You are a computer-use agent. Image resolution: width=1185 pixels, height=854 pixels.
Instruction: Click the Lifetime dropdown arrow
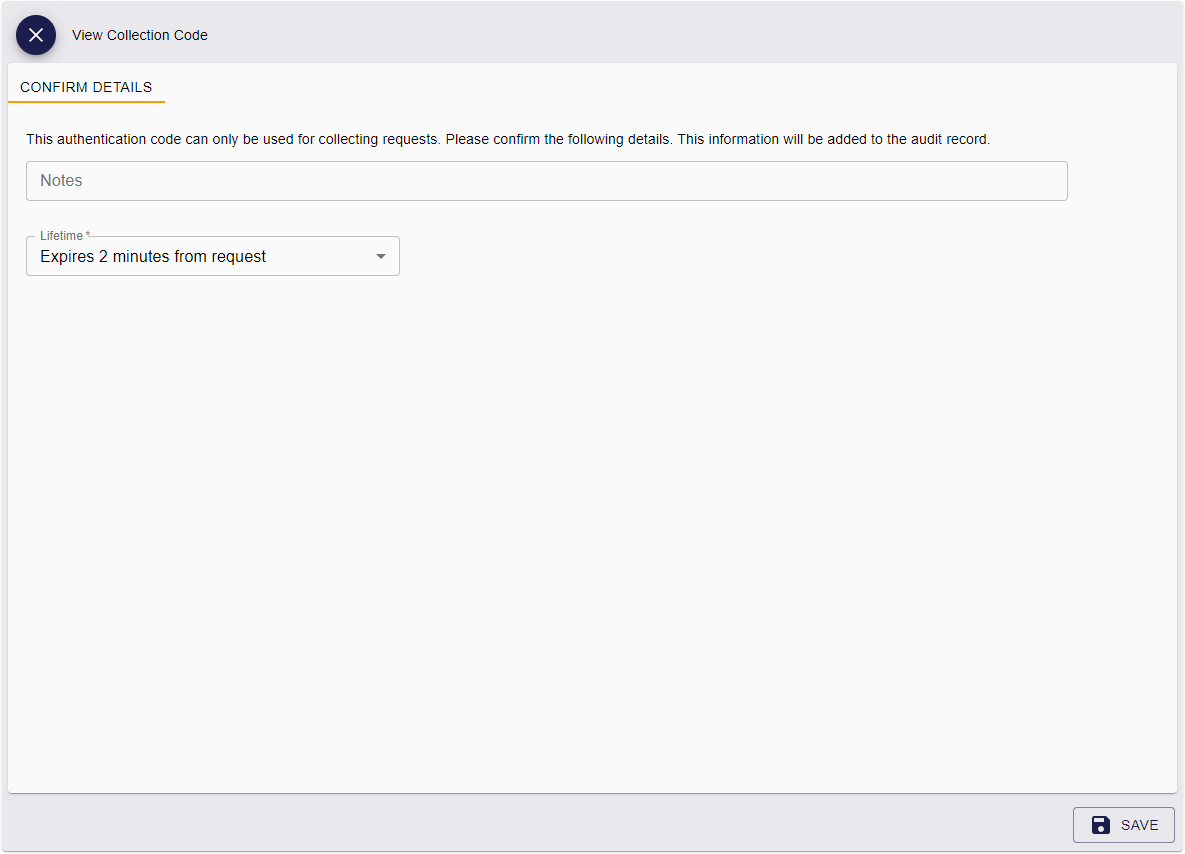tap(380, 257)
